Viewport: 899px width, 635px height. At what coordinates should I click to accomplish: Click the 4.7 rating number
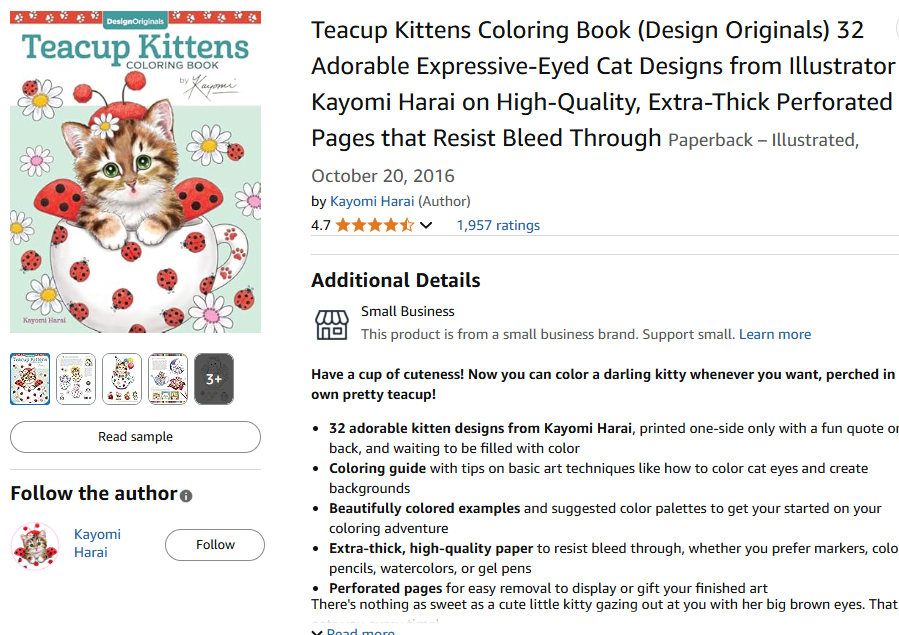point(321,225)
